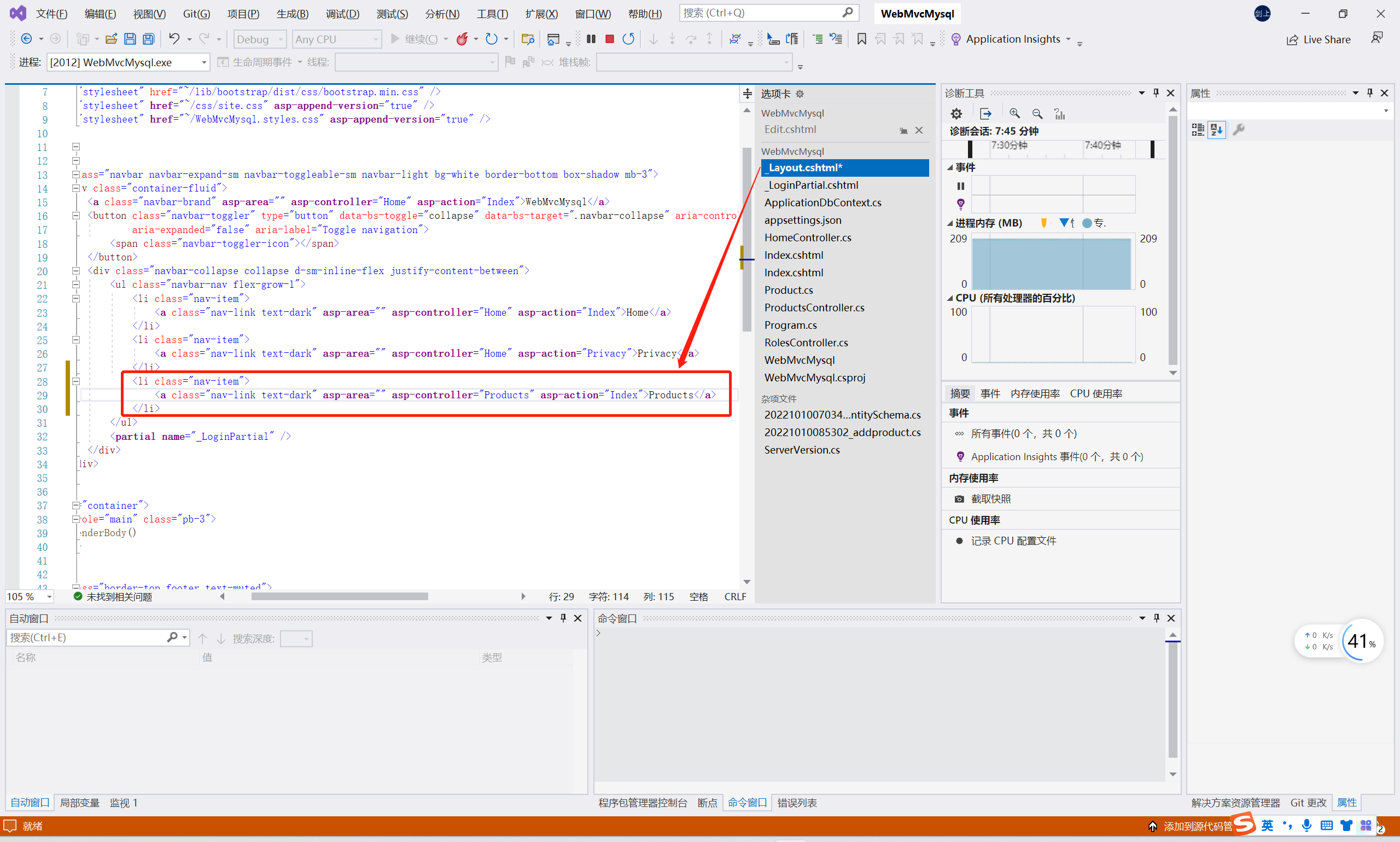The width and height of the screenshot is (1400, 842).
Task: Open the Debug configuration dropdown
Action: click(260, 39)
